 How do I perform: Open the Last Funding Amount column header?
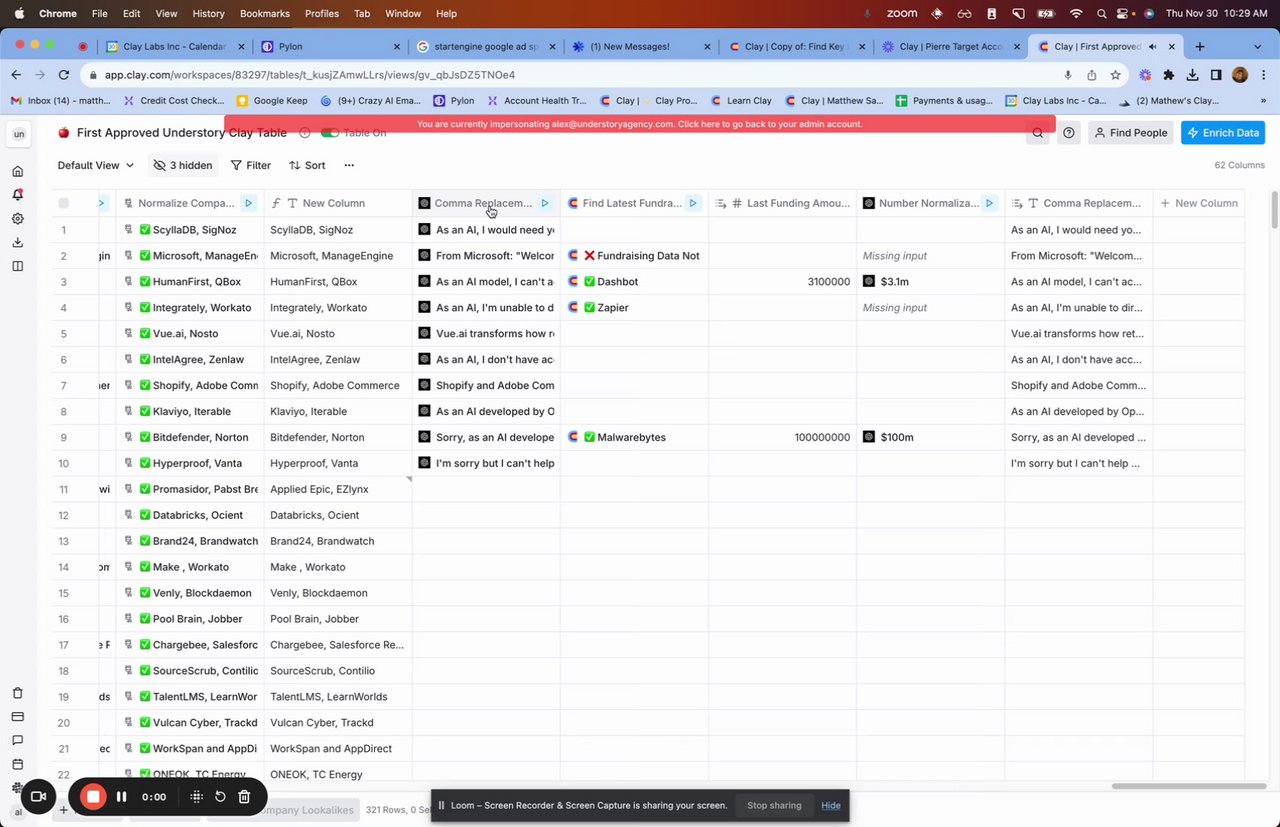[x=783, y=203]
